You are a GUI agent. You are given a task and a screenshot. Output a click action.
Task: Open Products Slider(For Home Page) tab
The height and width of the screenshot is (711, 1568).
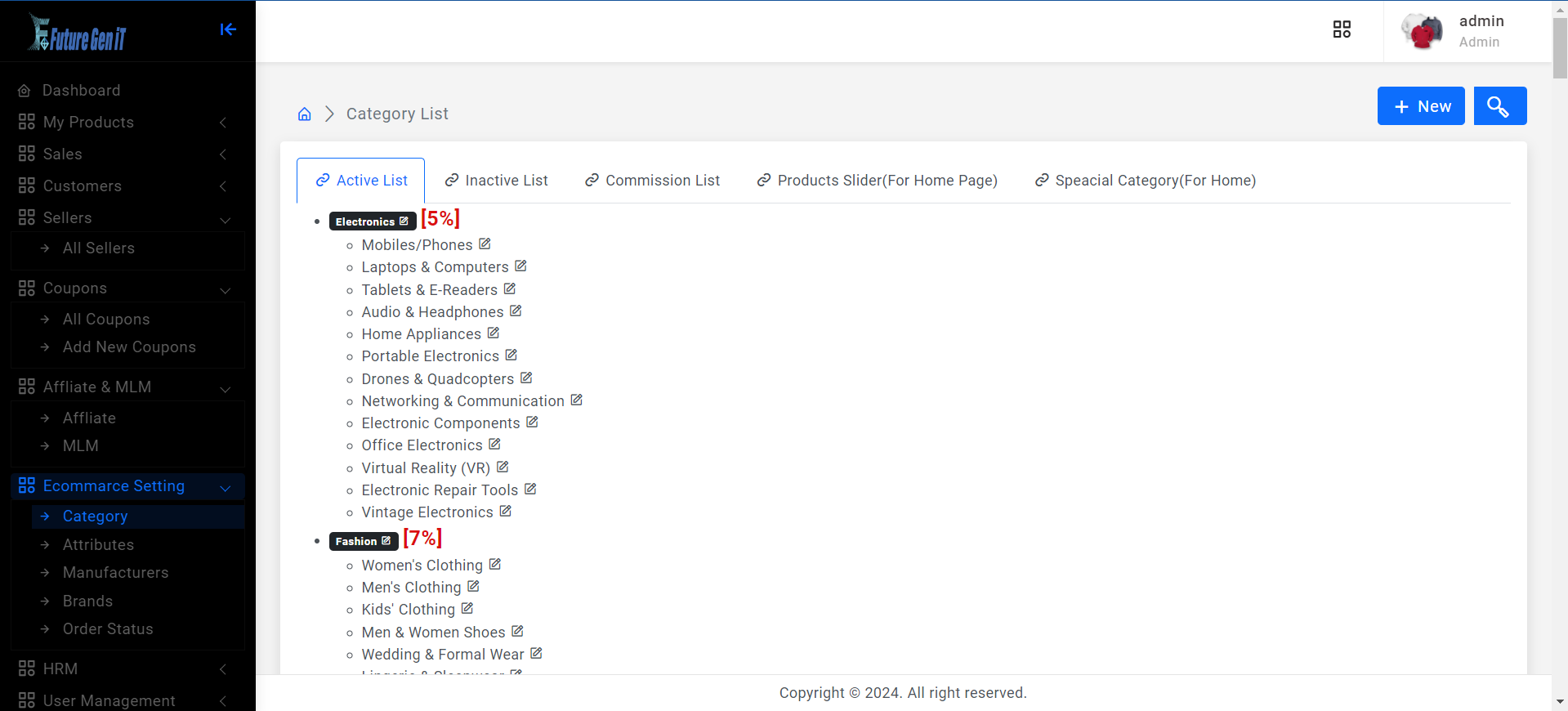(877, 181)
